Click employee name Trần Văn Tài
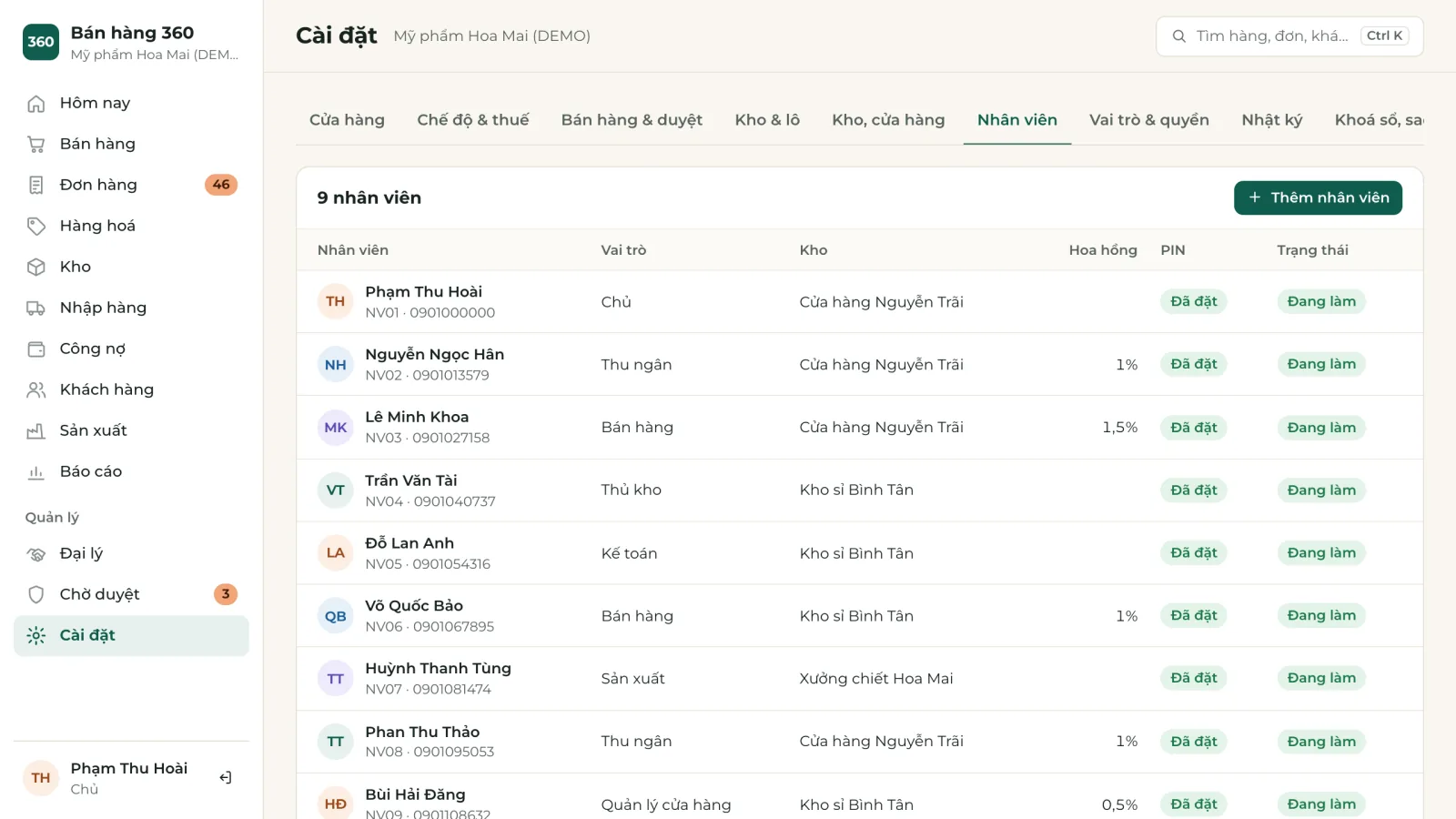 [411, 480]
